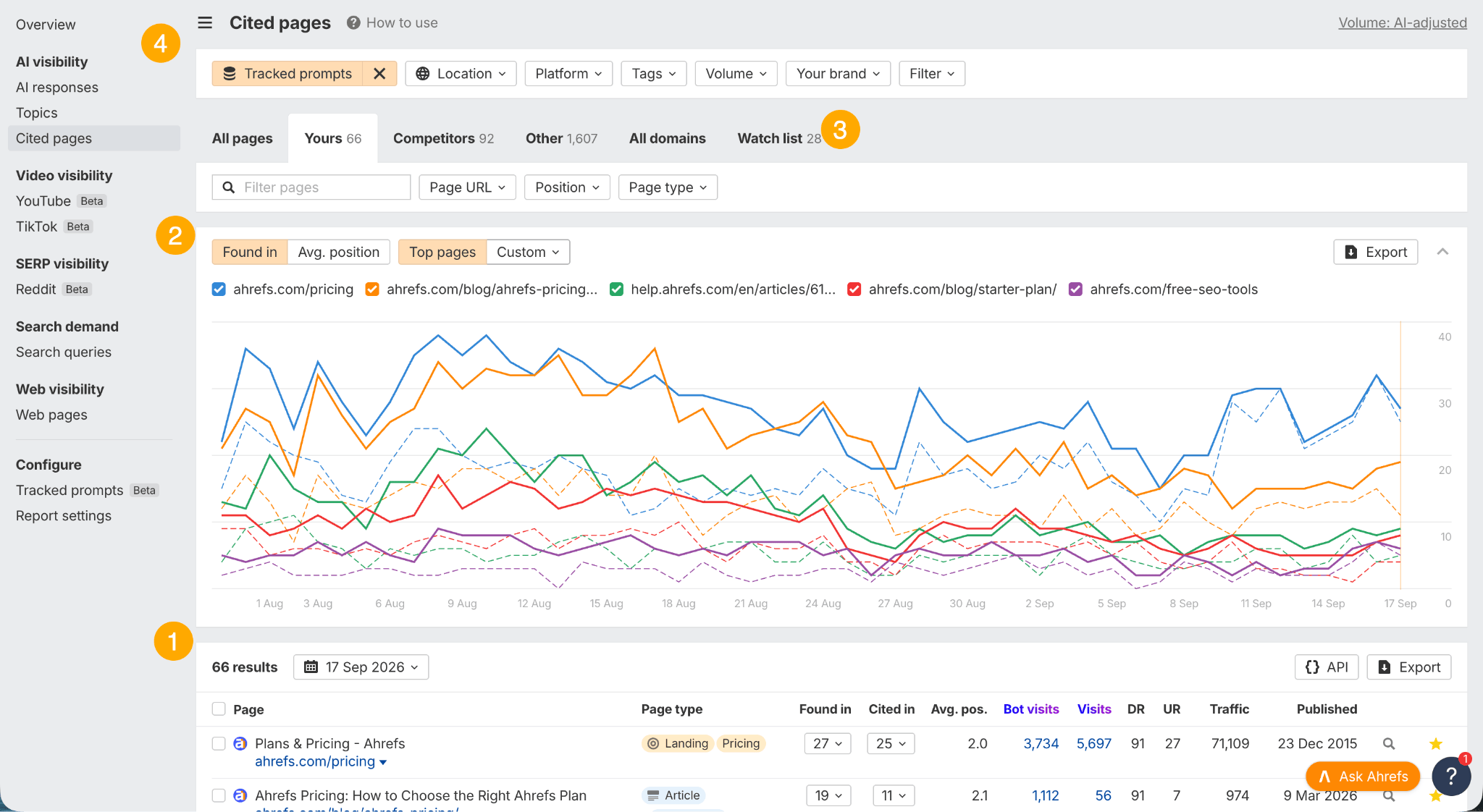Export the 66 results table
The height and width of the screenshot is (812, 1483).
coord(1408,667)
